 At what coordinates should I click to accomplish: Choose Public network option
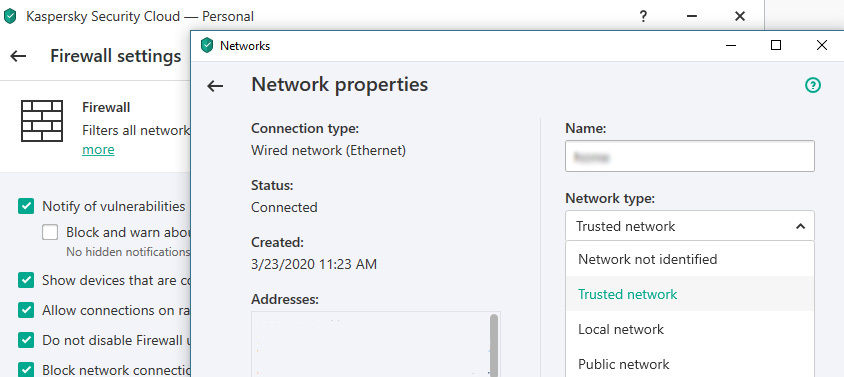[x=690, y=363]
